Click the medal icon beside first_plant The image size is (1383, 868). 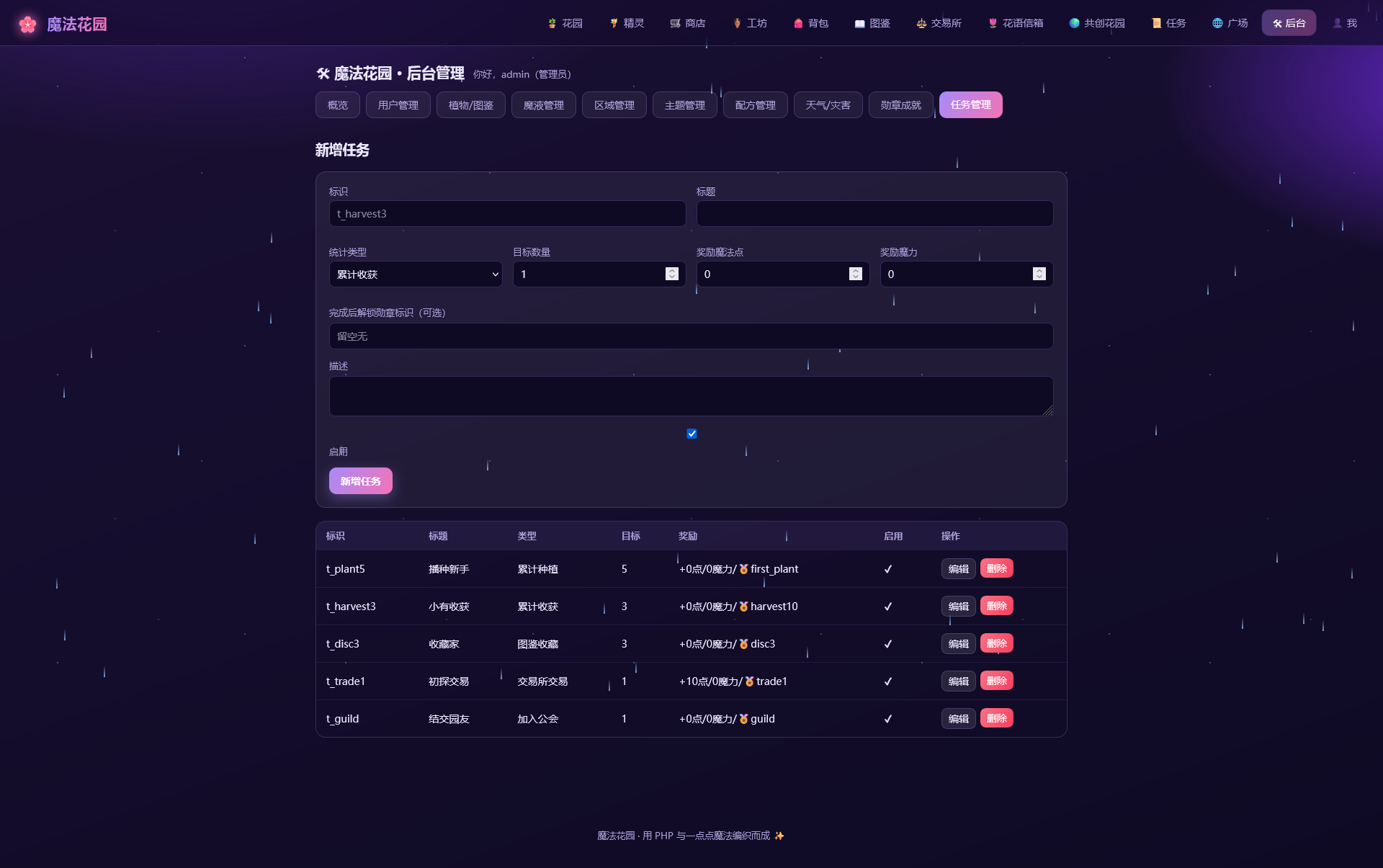tap(743, 569)
